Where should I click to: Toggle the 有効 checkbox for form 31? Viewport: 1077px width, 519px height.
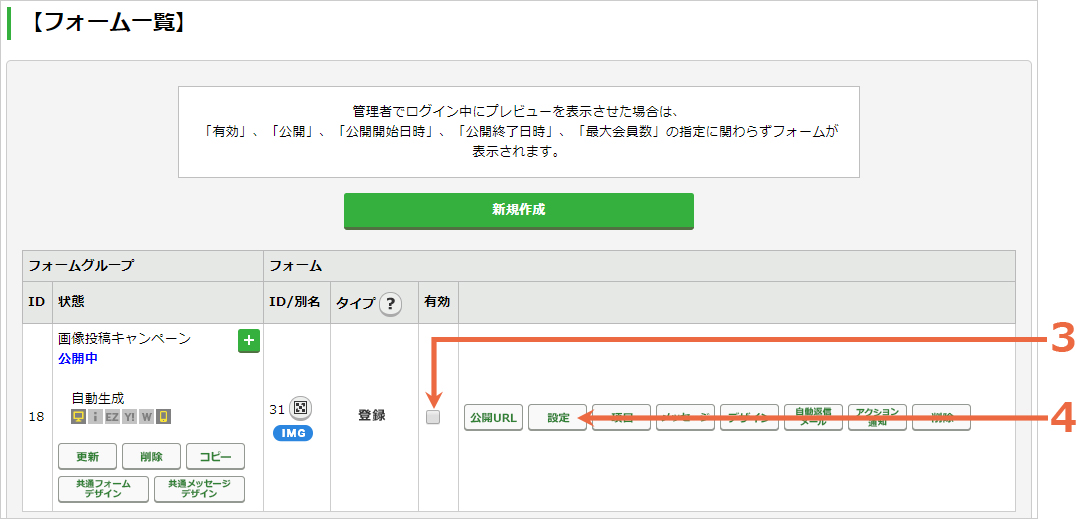point(433,417)
